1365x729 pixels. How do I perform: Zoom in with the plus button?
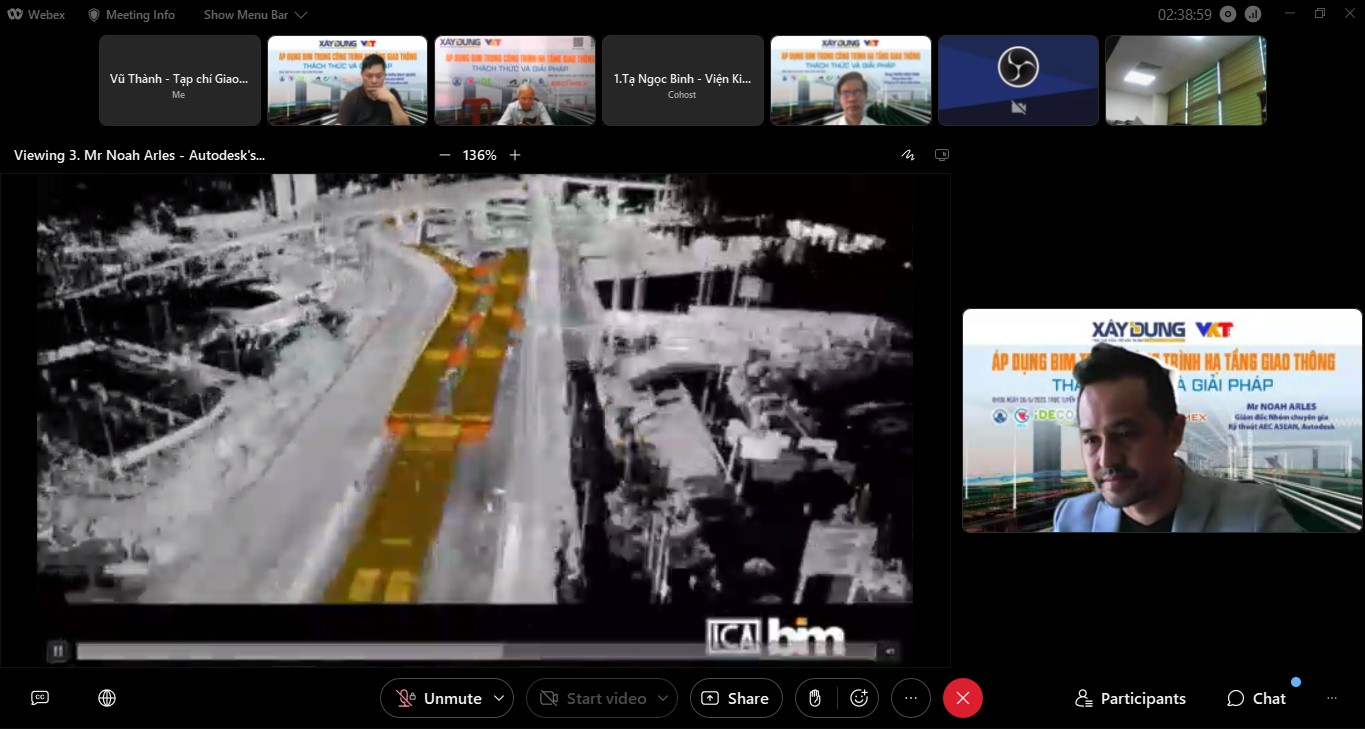tap(515, 155)
